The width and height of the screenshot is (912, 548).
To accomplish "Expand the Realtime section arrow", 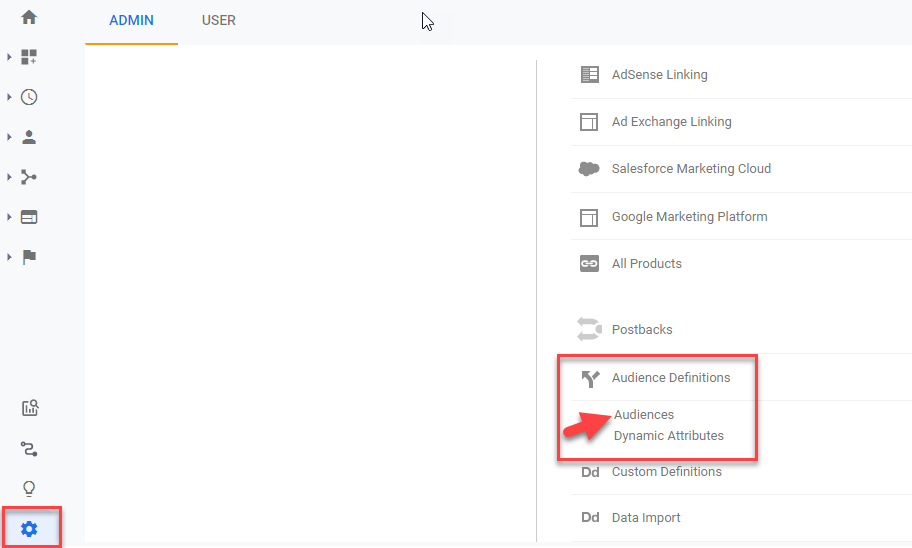I will [9, 97].
